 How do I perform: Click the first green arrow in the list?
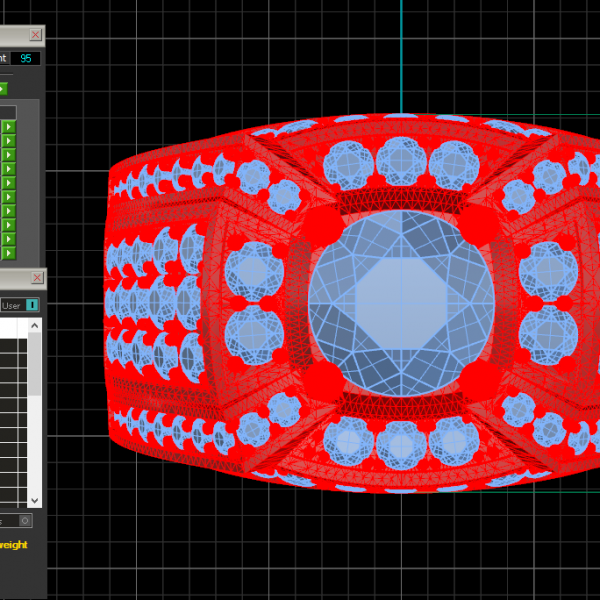7,127
